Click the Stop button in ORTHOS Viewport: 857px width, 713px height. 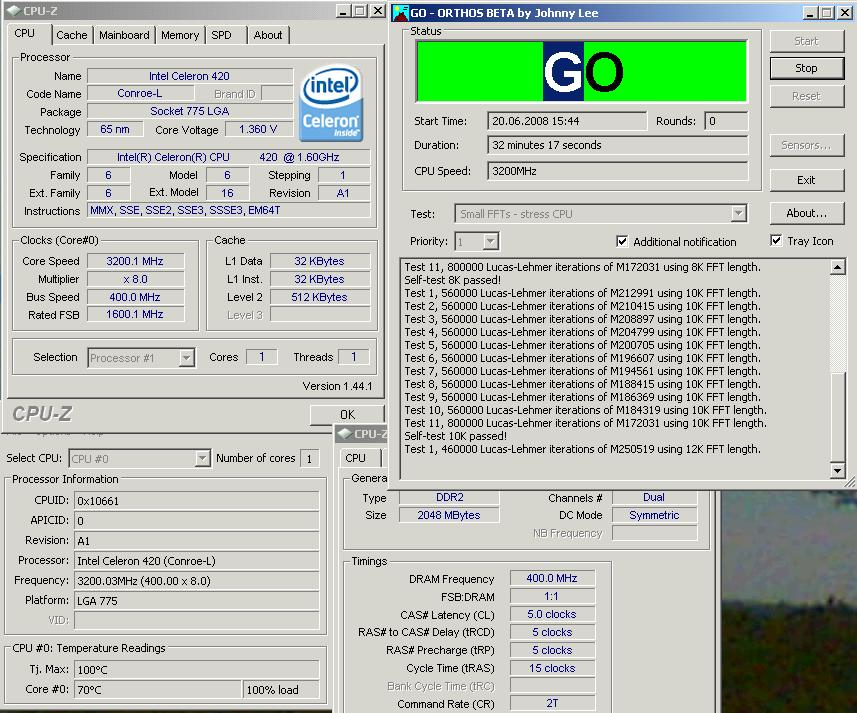coord(806,68)
